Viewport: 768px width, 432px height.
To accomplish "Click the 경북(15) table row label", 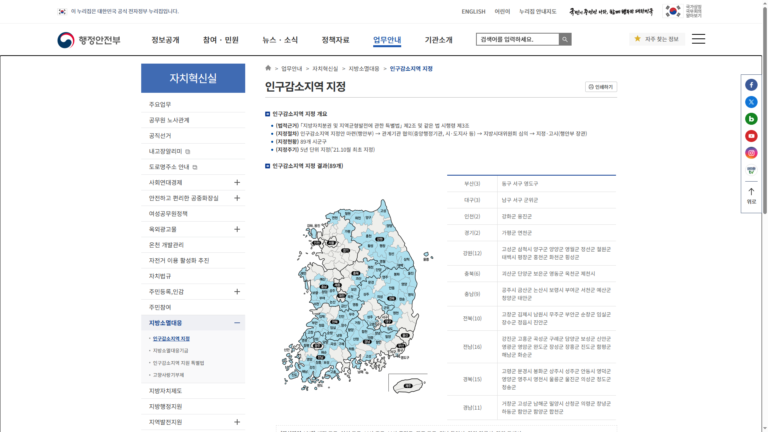I will tap(472, 379).
